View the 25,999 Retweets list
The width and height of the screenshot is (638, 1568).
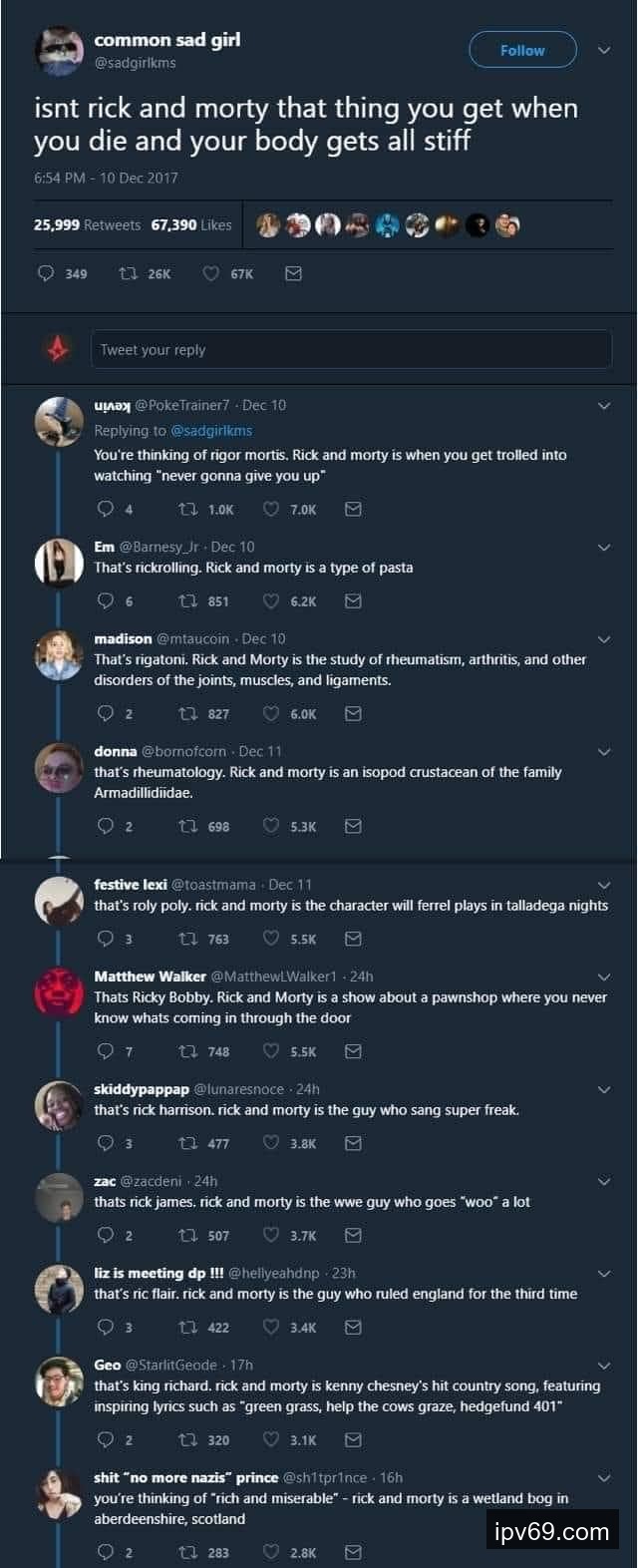tap(87, 225)
